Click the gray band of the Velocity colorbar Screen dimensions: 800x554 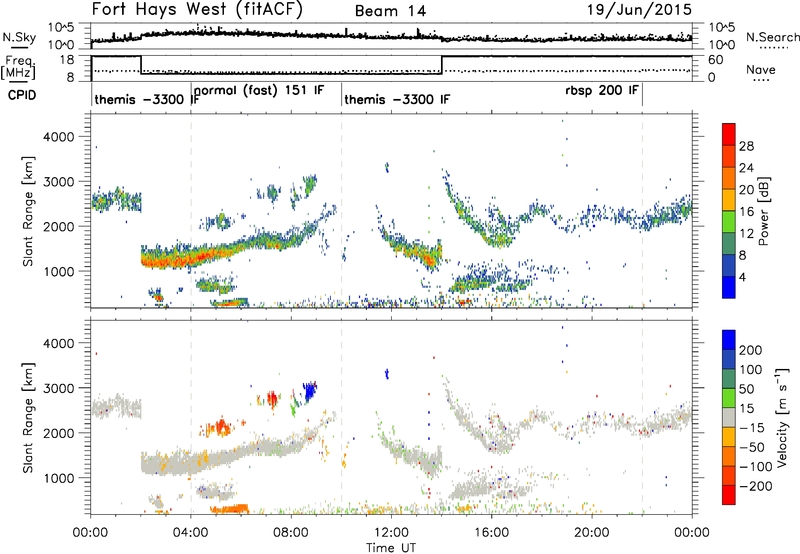tap(729, 417)
